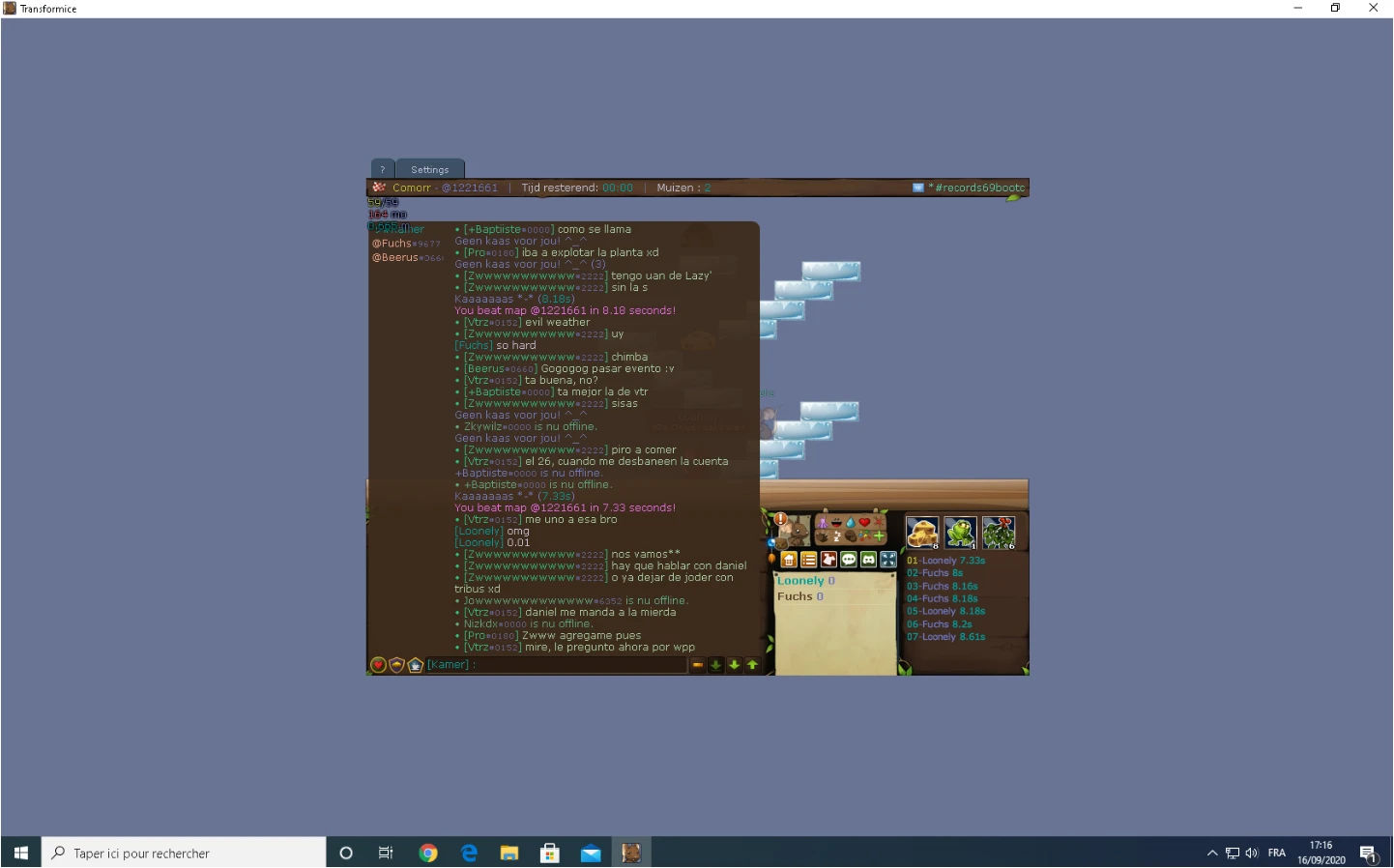This screenshot has width=1394, height=868.
Task: Select the clapping paws emote
Action: pos(823,536)
